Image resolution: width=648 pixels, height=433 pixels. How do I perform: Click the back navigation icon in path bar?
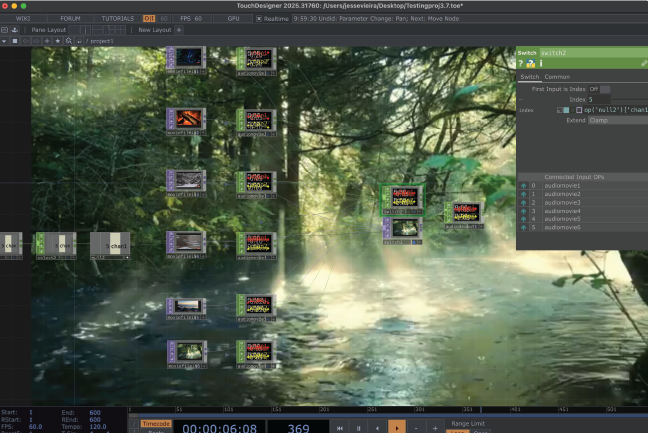point(26,41)
